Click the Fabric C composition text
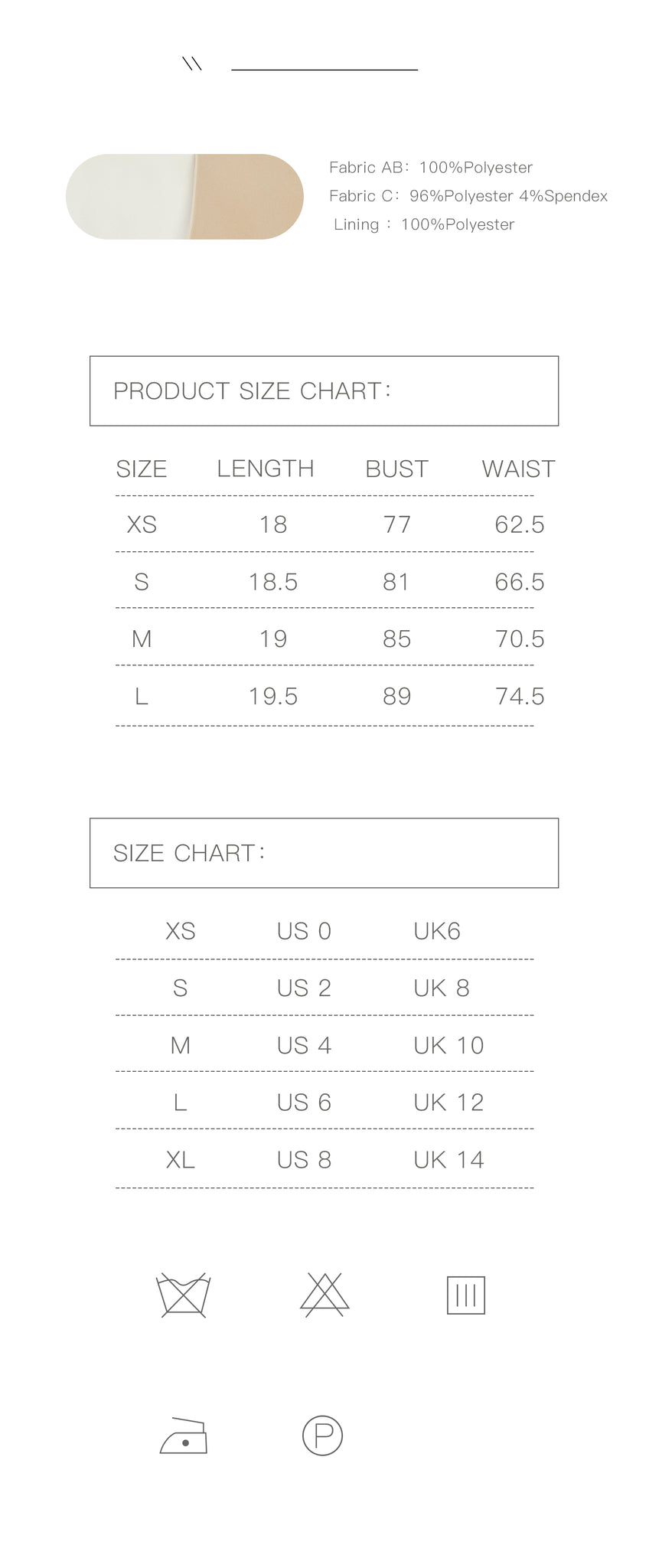The image size is (649, 1568). point(468,196)
